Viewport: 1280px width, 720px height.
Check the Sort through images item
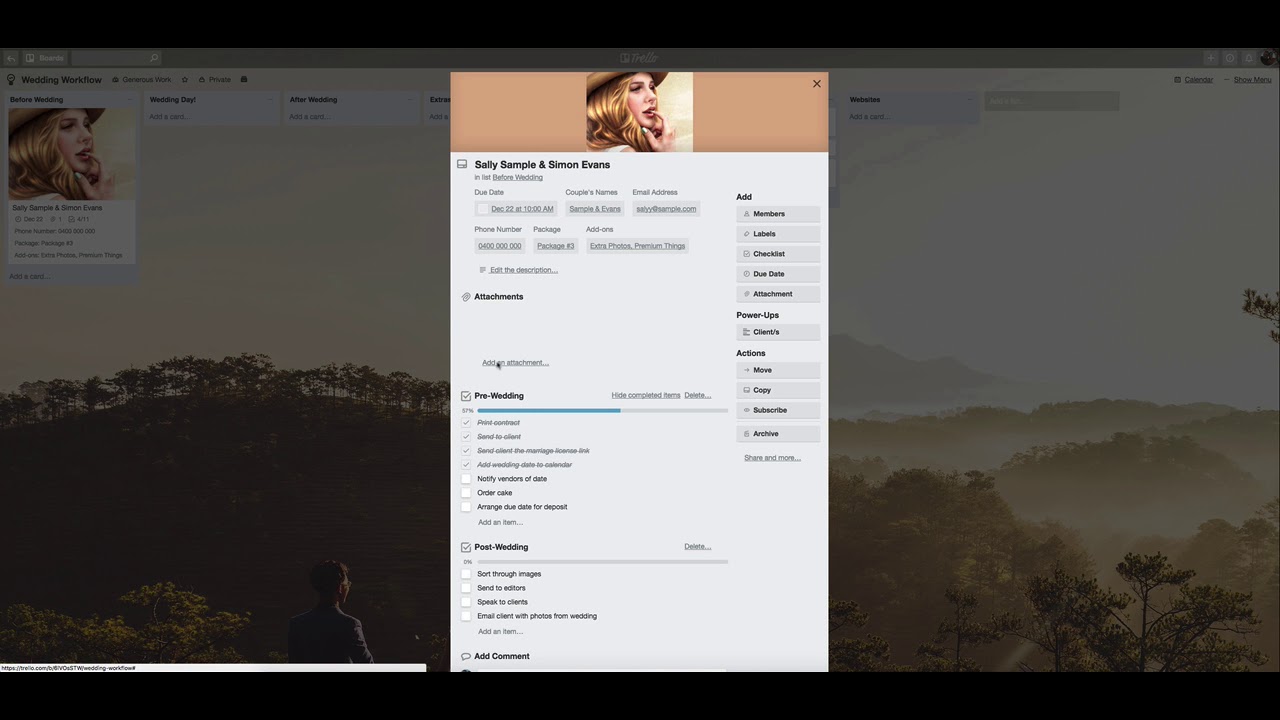(x=466, y=574)
